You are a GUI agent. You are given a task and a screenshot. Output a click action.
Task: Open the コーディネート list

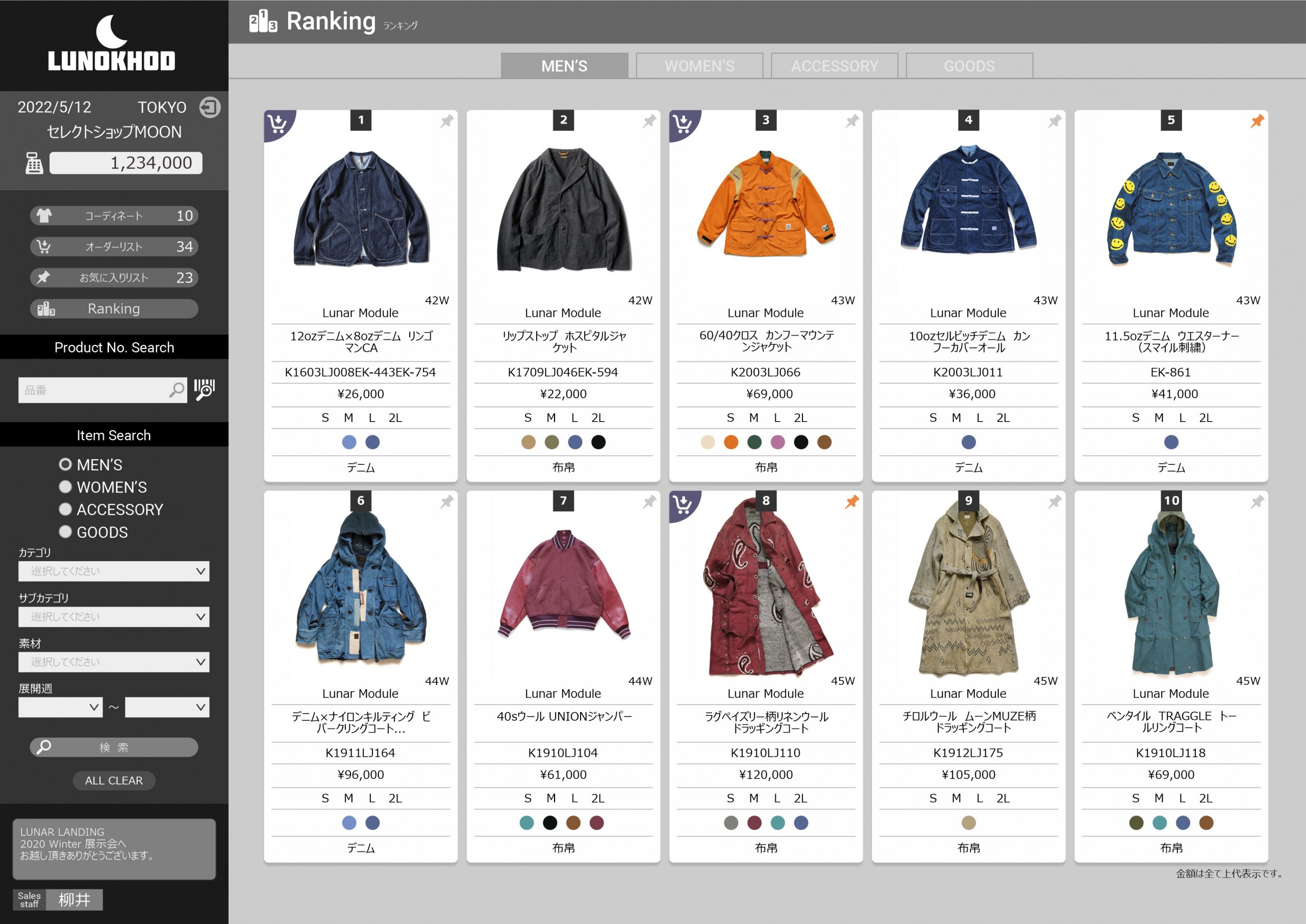pyautogui.click(x=114, y=216)
